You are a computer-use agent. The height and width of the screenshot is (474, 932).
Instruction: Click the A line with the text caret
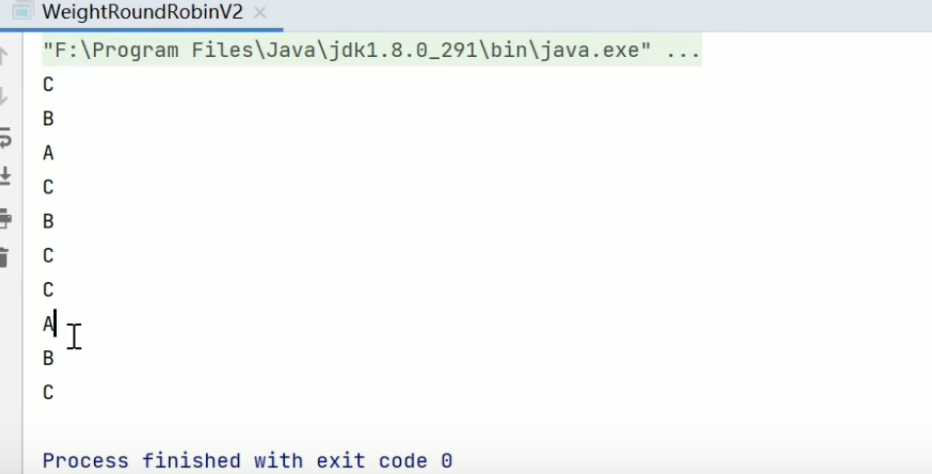click(48, 324)
